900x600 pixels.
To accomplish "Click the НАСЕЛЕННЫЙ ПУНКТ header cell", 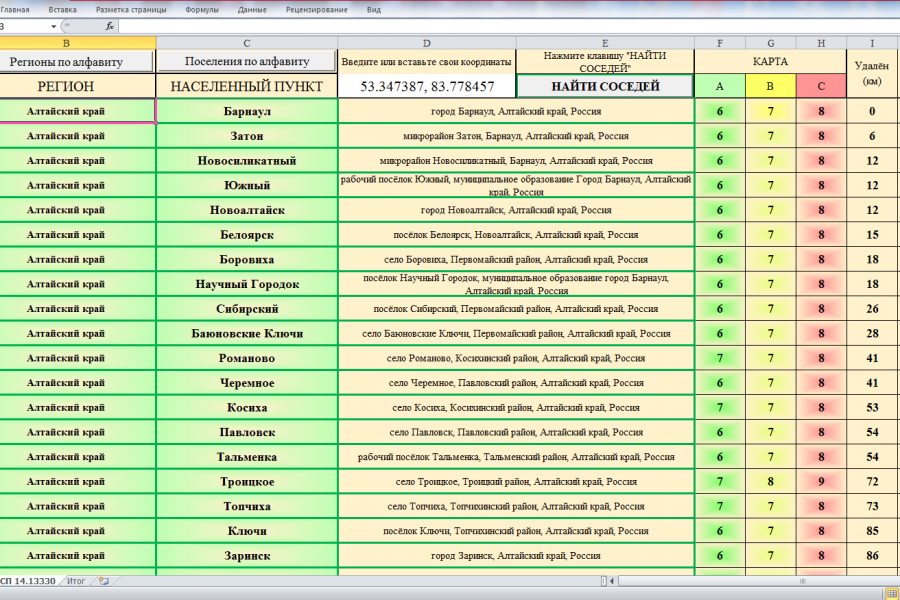I will [247, 86].
